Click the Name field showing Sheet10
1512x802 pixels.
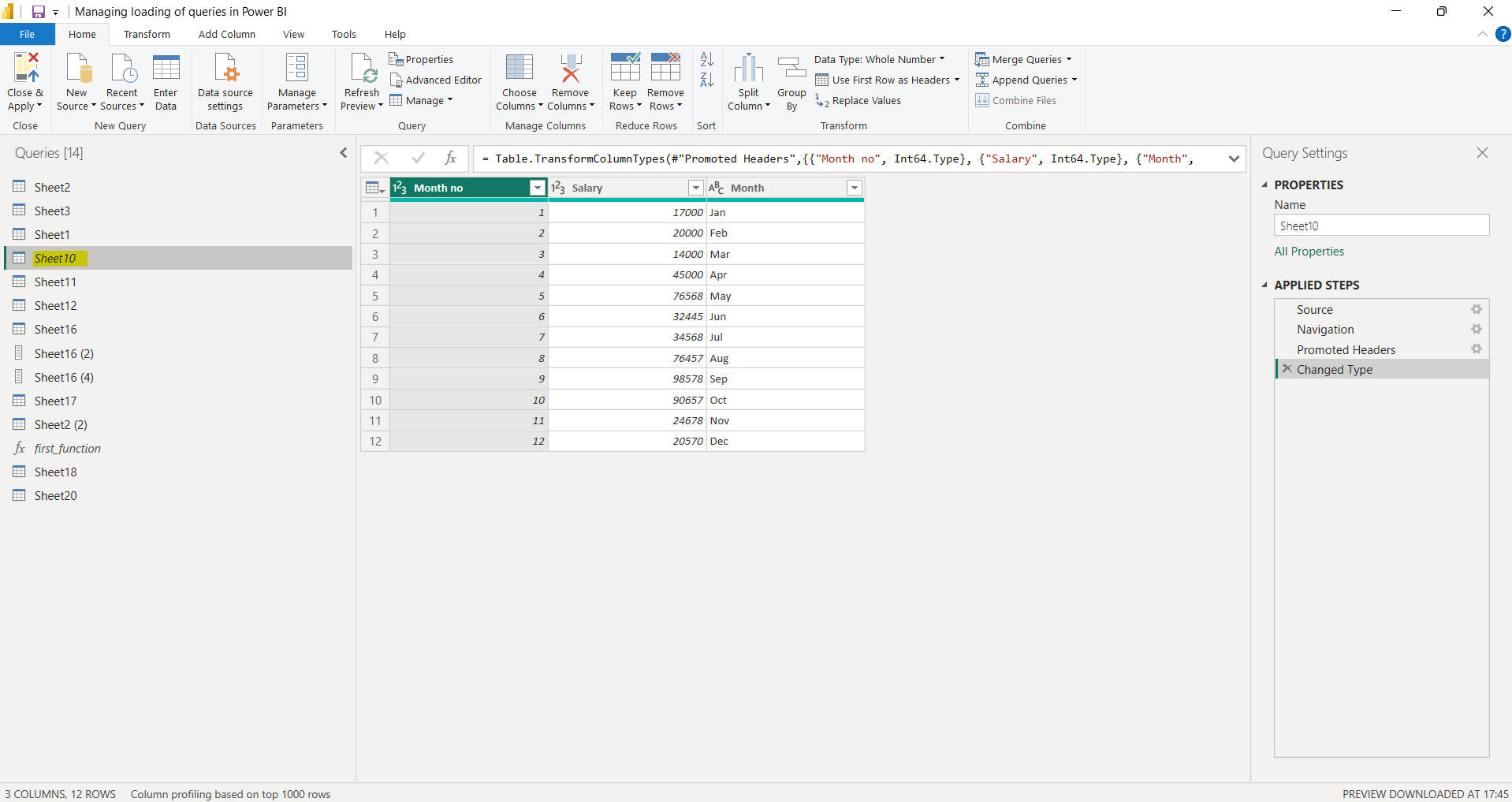pyautogui.click(x=1381, y=226)
